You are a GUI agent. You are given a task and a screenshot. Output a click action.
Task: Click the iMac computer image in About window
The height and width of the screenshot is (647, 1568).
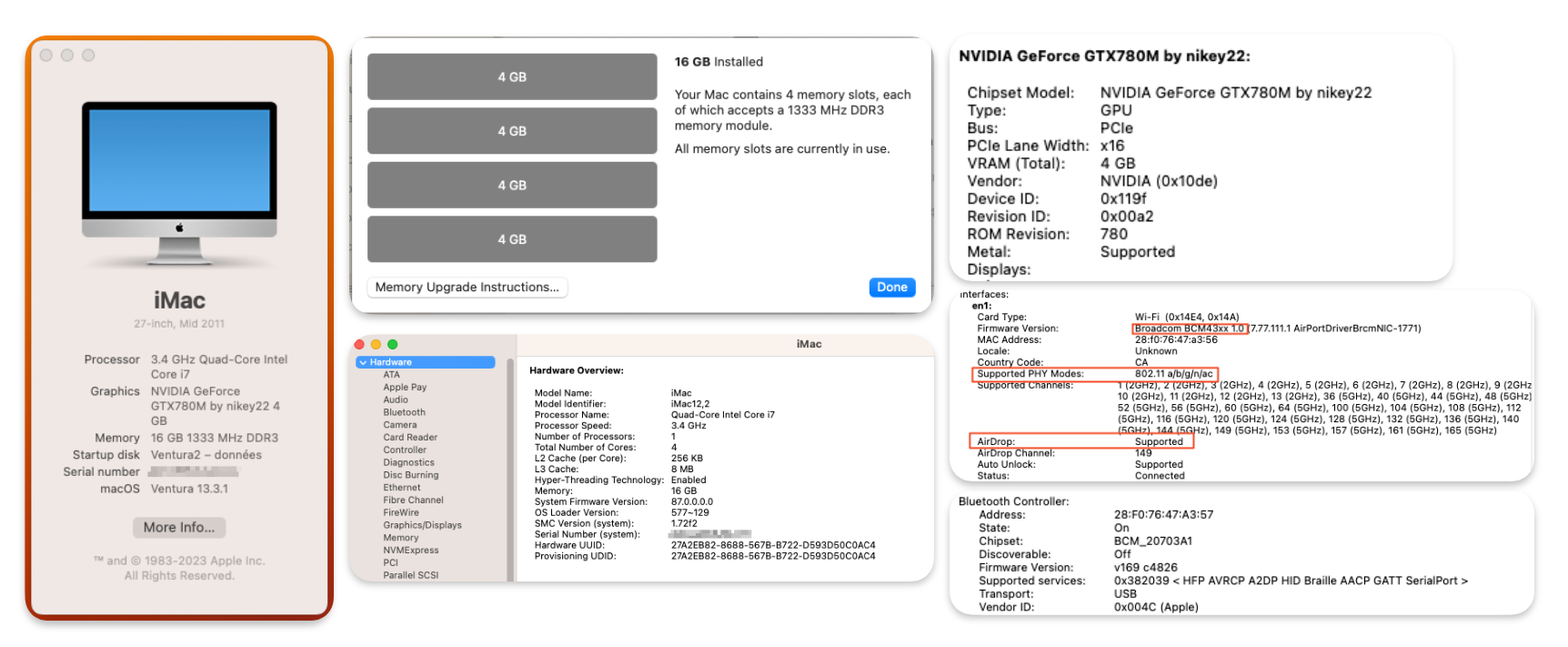coord(179,183)
